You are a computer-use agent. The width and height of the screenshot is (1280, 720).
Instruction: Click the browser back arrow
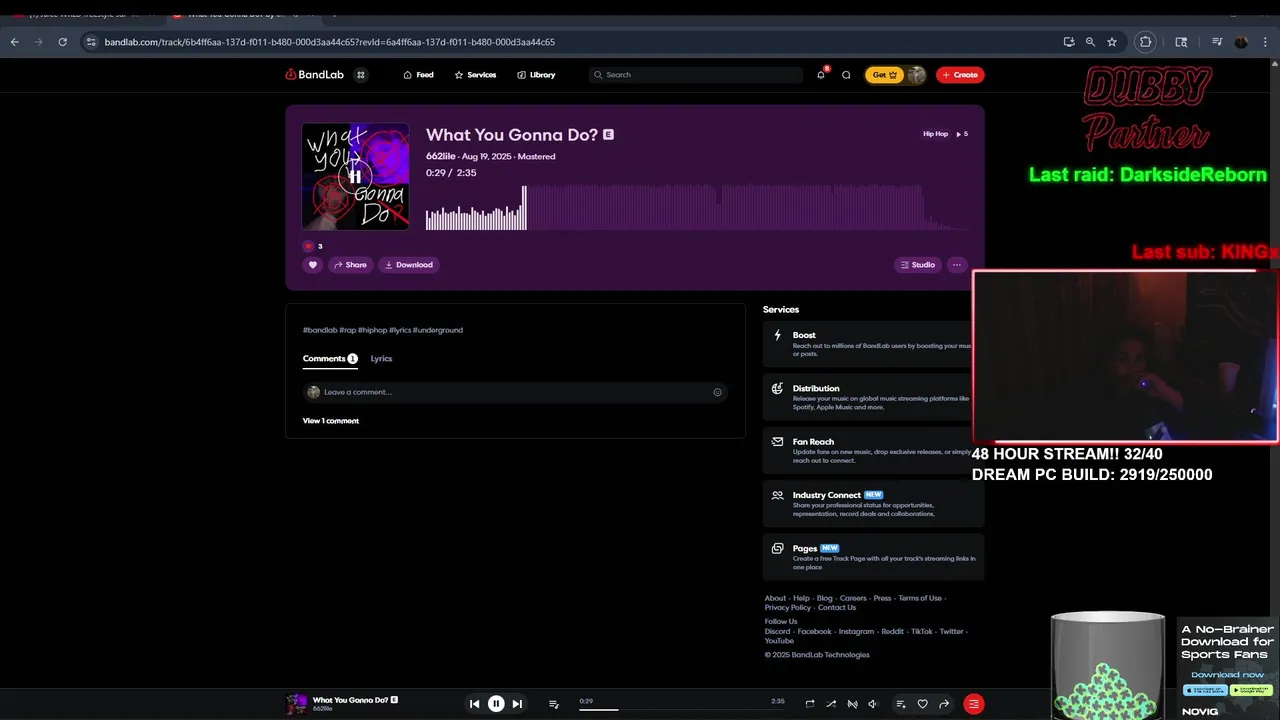point(14,42)
